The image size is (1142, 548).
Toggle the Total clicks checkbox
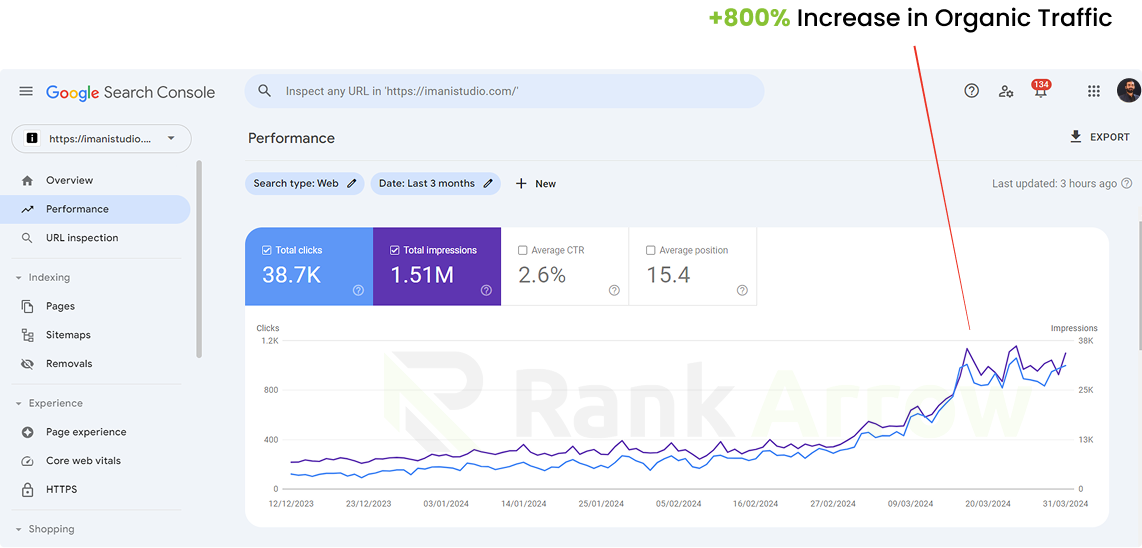point(266,250)
